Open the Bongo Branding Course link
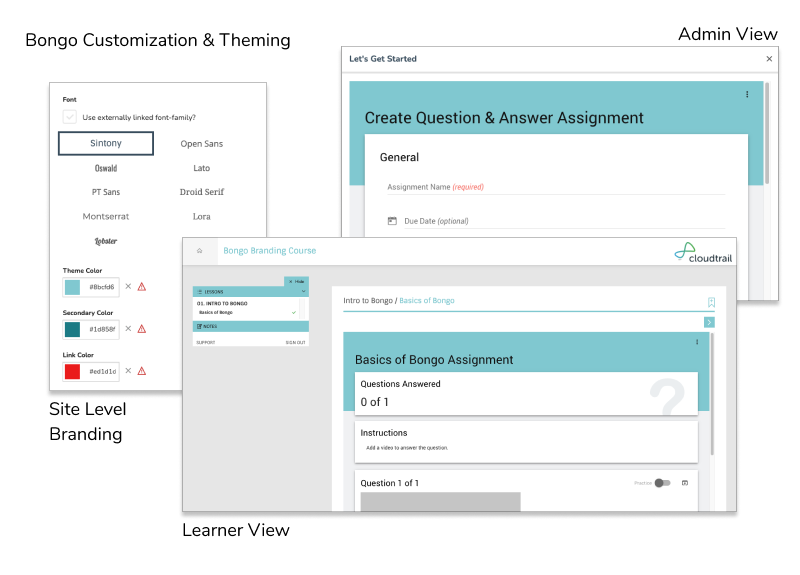 tap(269, 251)
